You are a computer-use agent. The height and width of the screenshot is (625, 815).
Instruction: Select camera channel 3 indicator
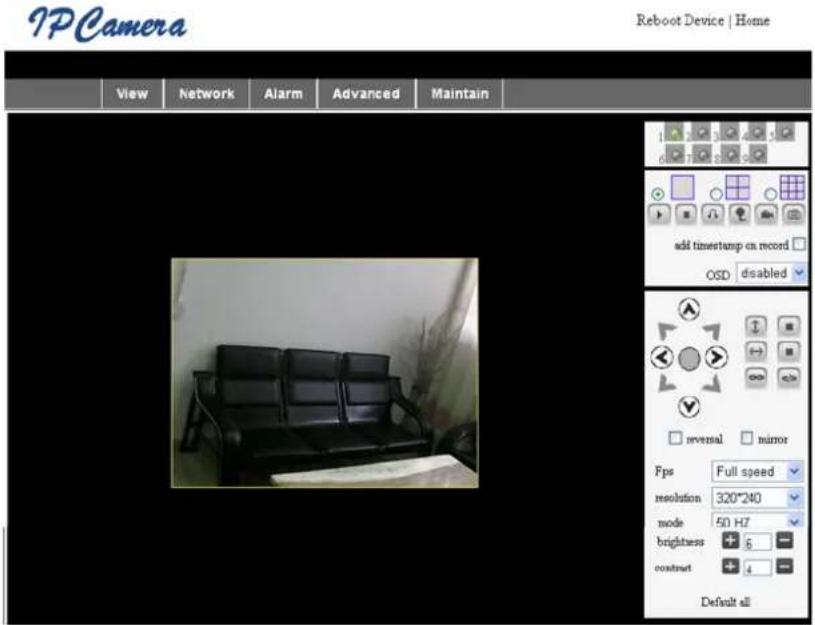pyautogui.click(x=730, y=133)
